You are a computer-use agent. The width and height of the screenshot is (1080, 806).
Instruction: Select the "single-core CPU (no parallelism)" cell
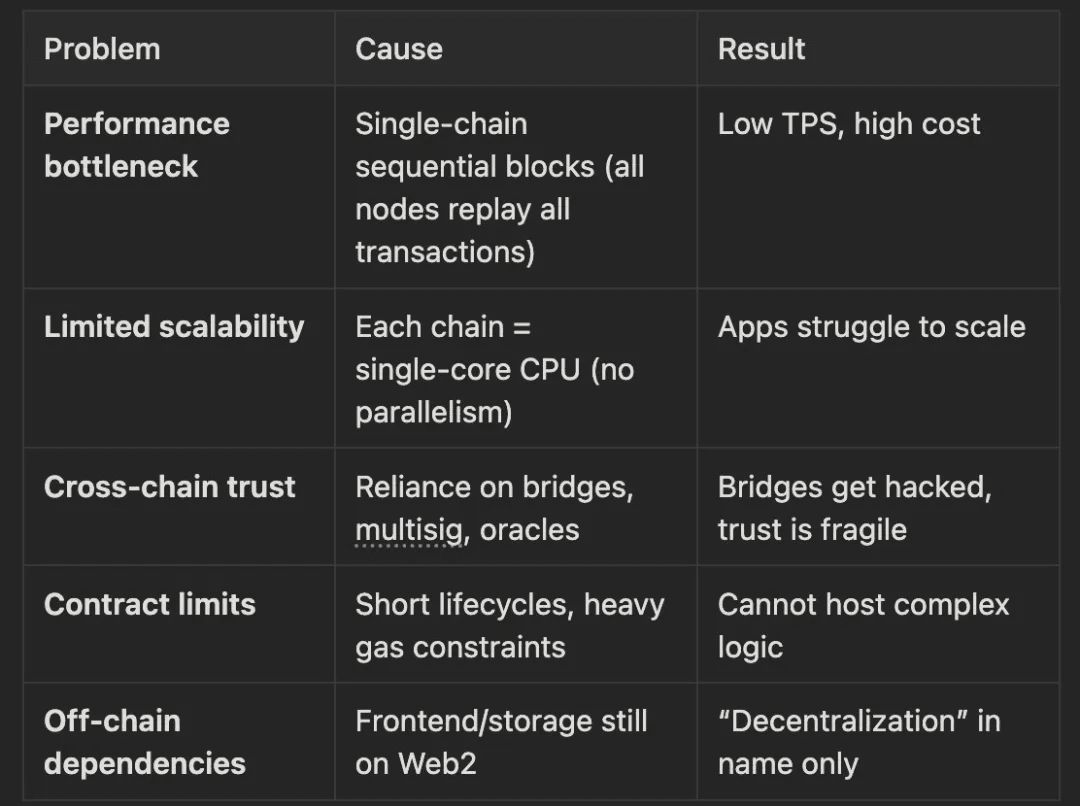[494, 369]
